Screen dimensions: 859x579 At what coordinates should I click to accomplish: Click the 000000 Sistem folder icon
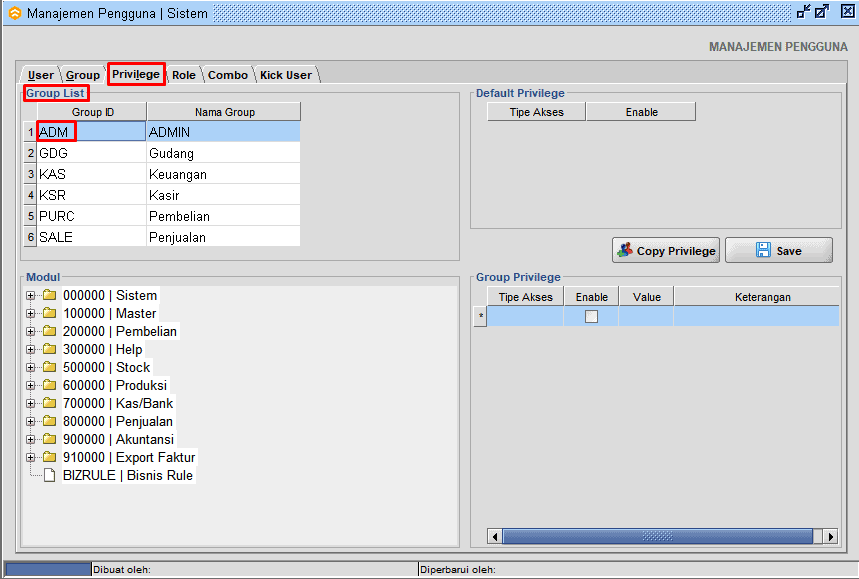coord(49,296)
